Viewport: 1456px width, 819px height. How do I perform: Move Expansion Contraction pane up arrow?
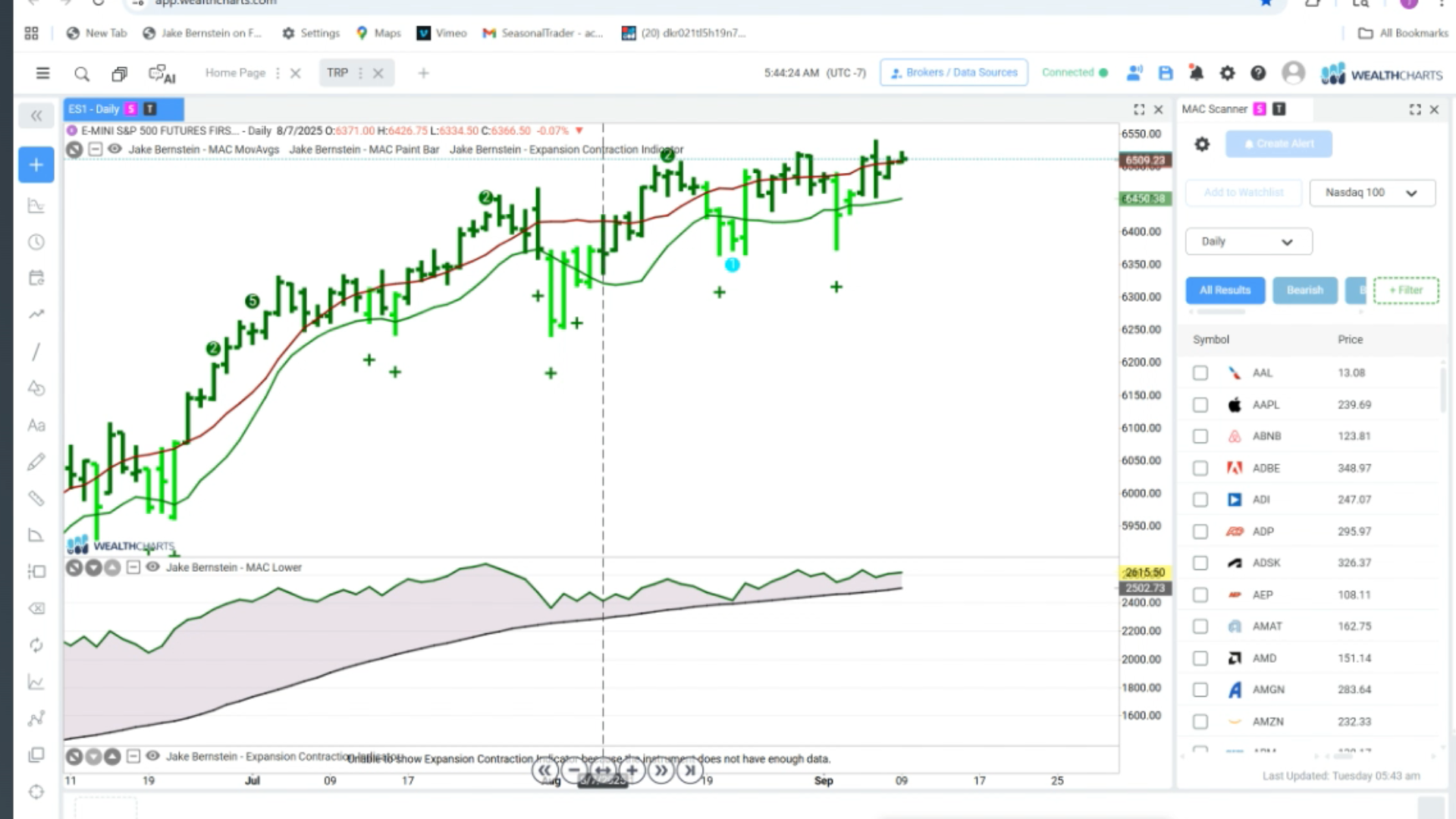[112, 756]
